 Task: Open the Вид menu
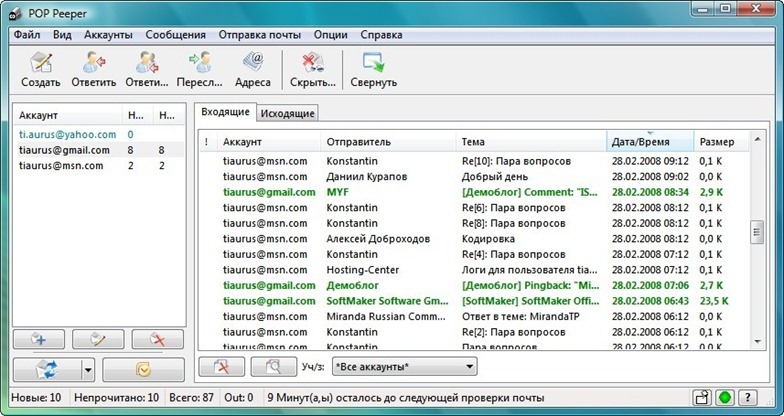[x=62, y=35]
